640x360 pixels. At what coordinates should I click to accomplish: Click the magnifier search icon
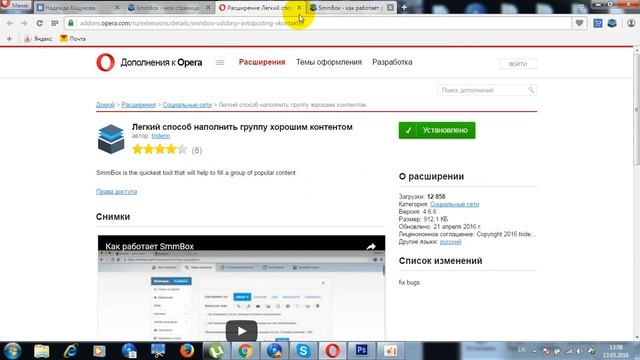531,90
